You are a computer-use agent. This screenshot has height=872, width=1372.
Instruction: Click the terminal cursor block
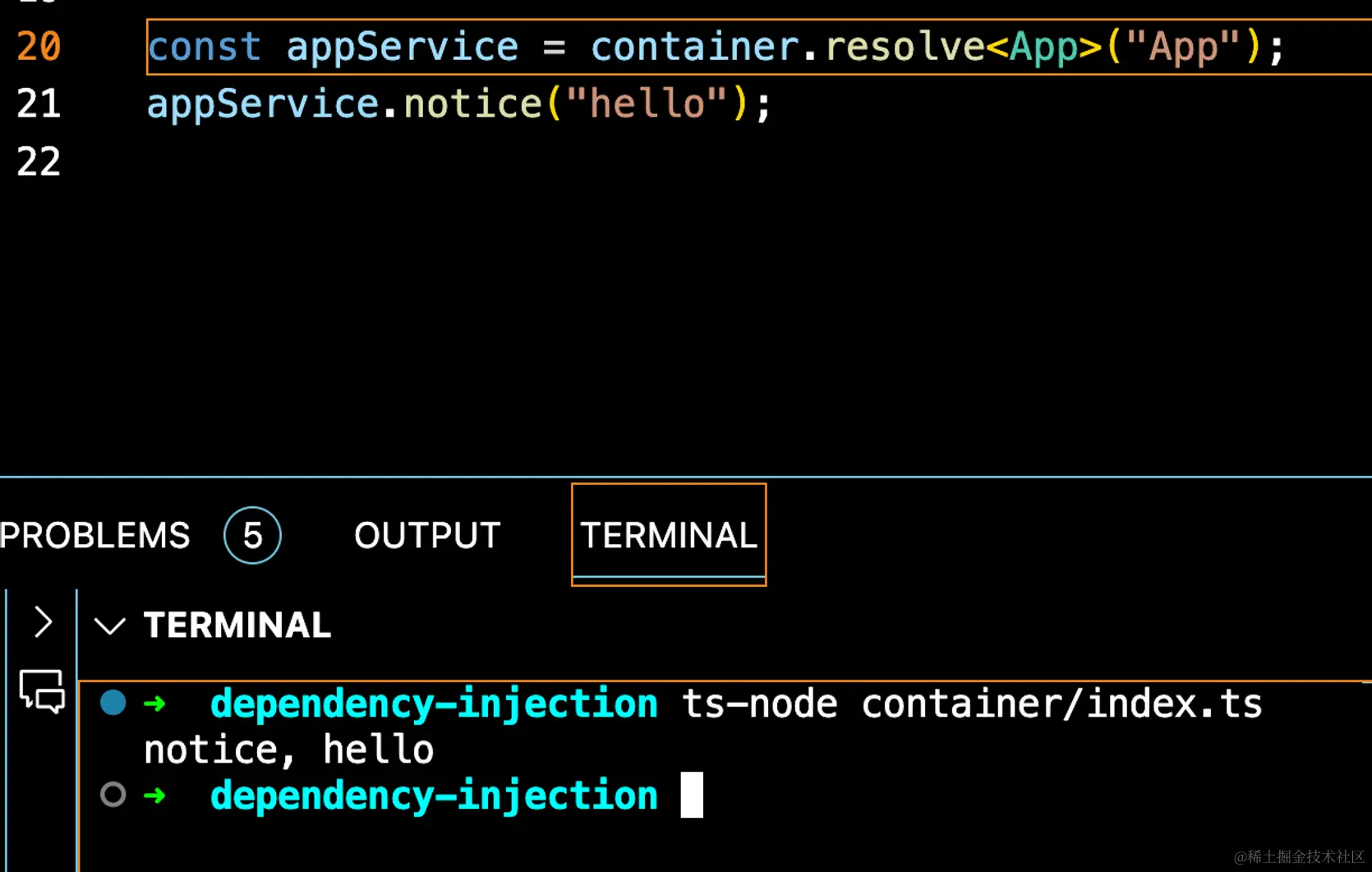(692, 795)
